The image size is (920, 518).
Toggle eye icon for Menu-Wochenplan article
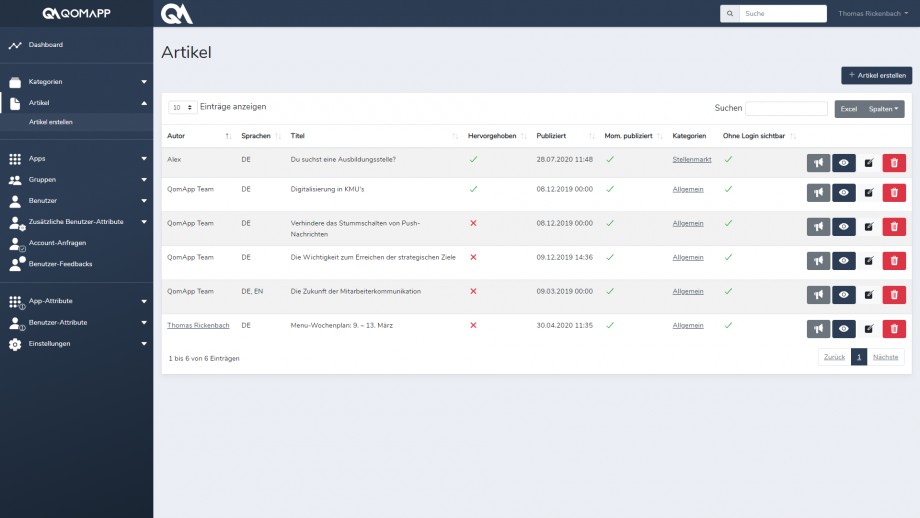click(x=844, y=329)
